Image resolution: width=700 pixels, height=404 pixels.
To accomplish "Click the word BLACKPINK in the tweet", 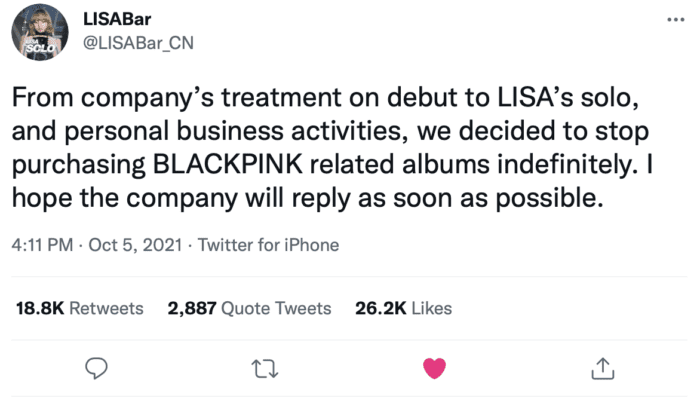I will pyautogui.click(x=228, y=164).
